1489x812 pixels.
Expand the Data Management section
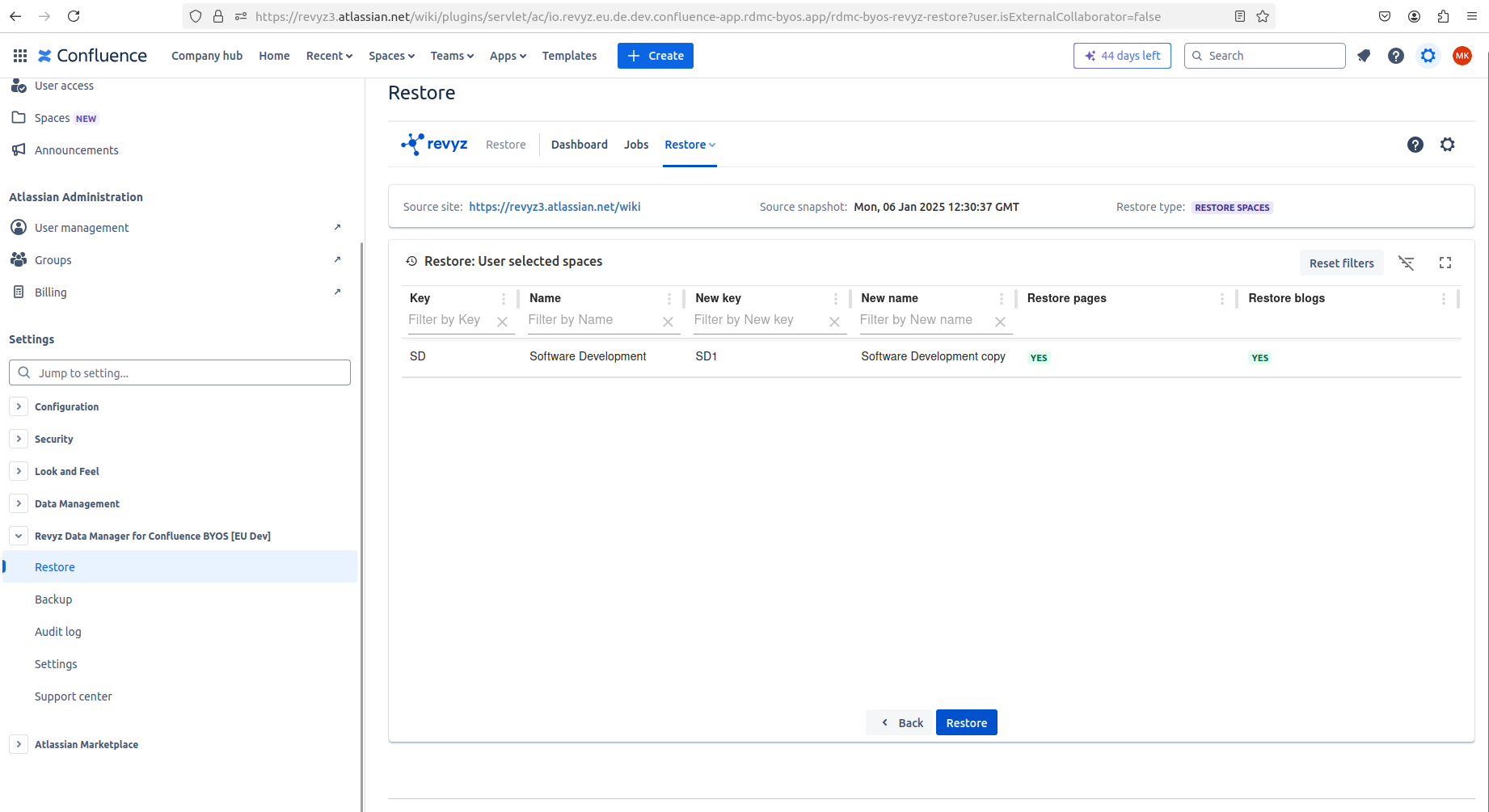coord(19,503)
